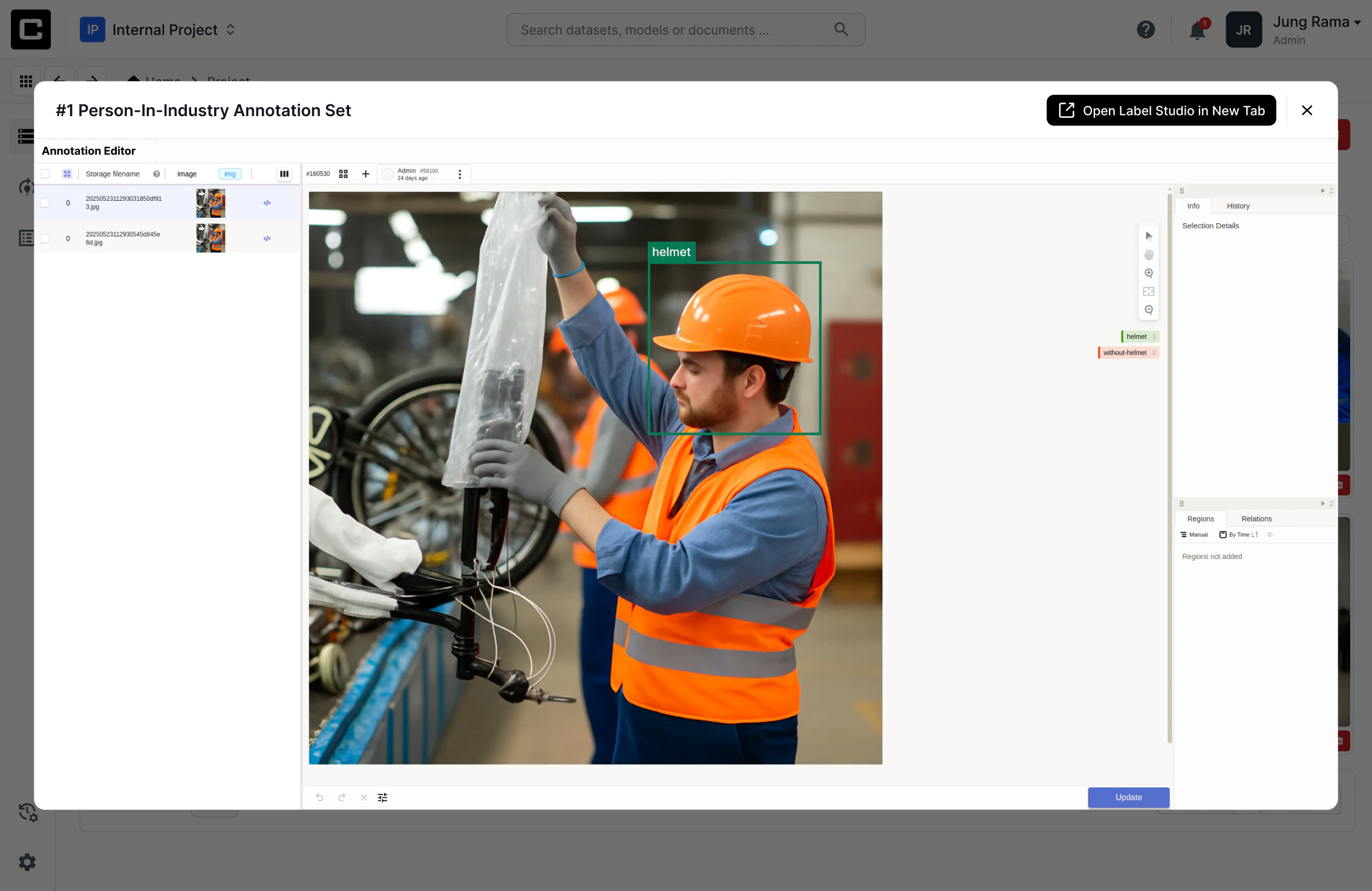Collapse the Info panel vertically
The width and height of the screenshot is (1372, 891).
click(1331, 191)
